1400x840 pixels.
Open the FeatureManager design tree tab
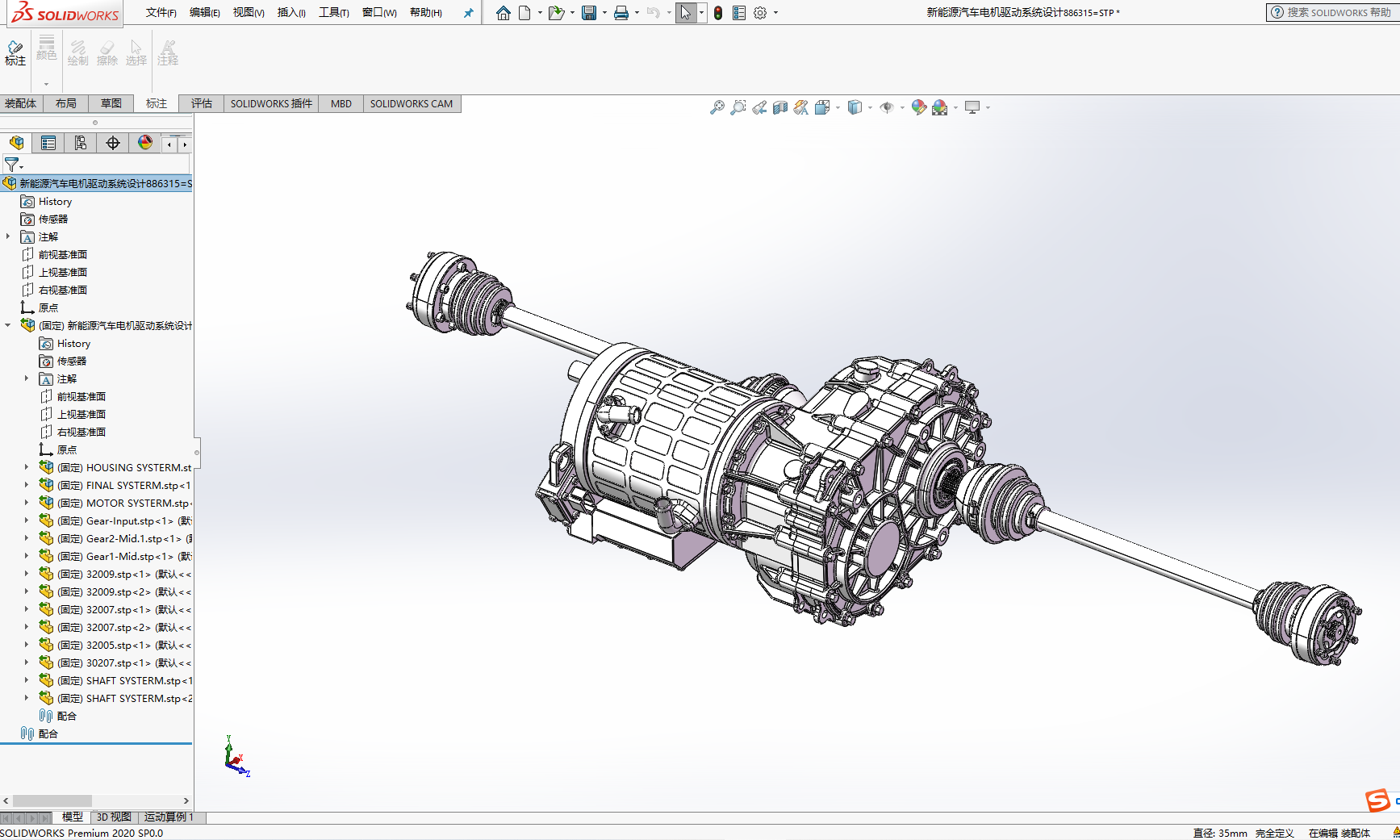coord(16,143)
